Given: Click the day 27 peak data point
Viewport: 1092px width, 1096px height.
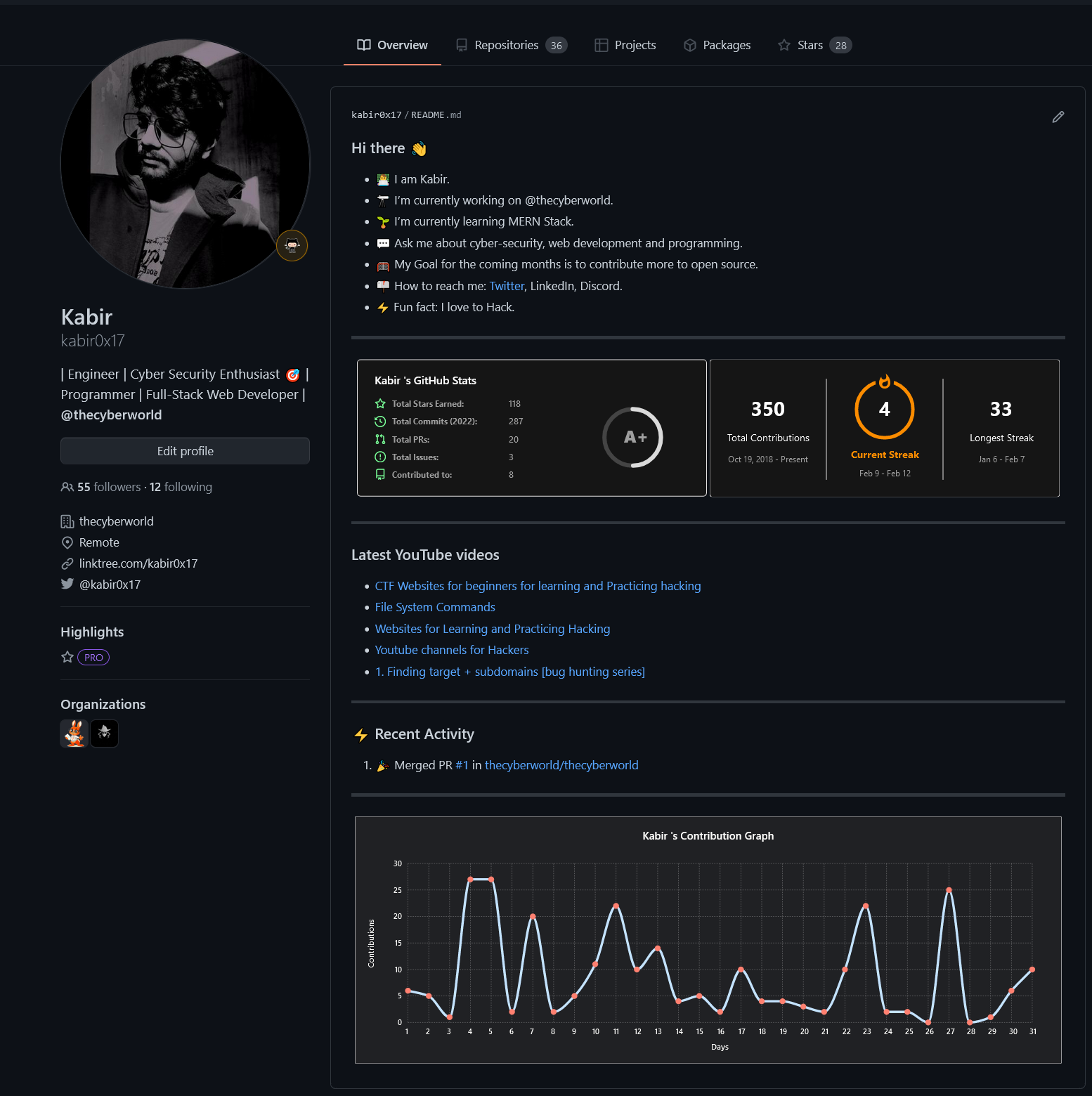Looking at the screenshot, I should pos(949,890).
